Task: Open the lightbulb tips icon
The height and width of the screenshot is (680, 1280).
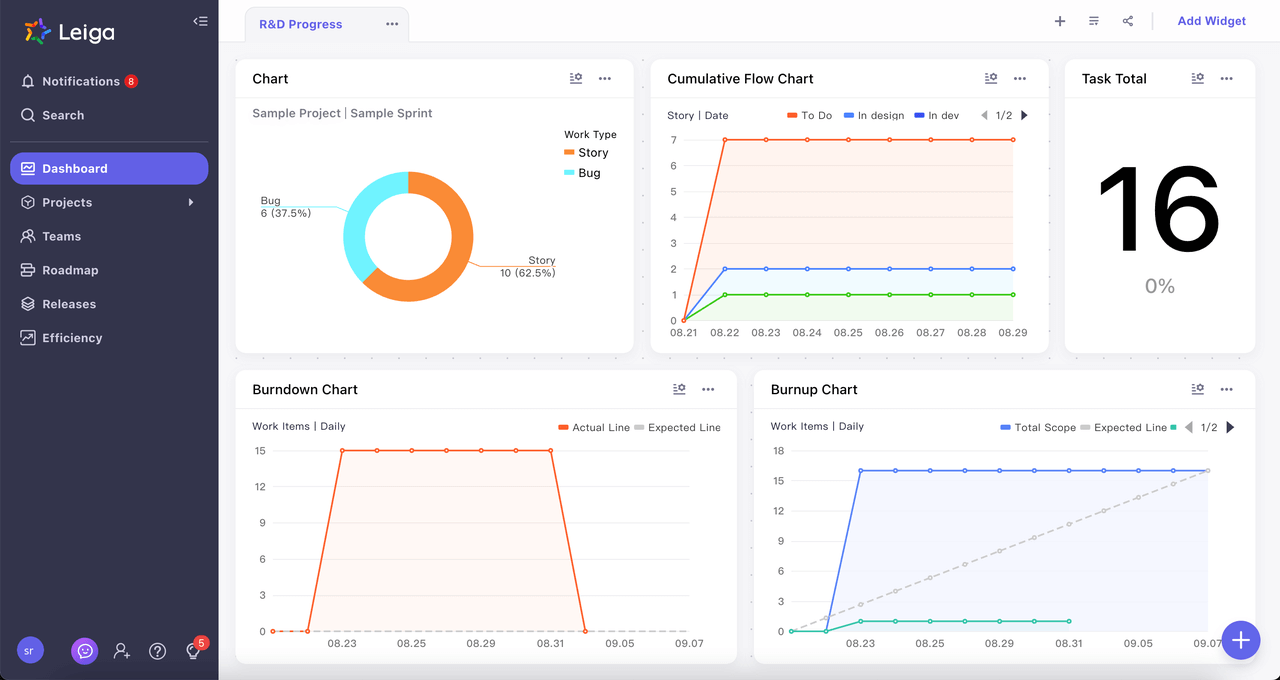Action: click(194, 651)
